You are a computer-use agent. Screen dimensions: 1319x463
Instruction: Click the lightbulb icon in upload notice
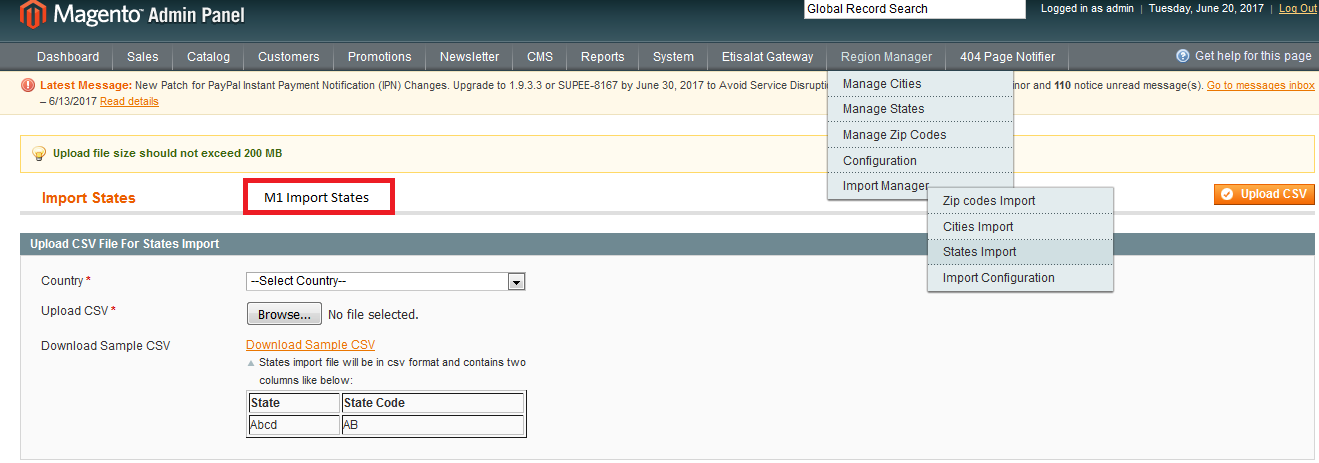39,154
